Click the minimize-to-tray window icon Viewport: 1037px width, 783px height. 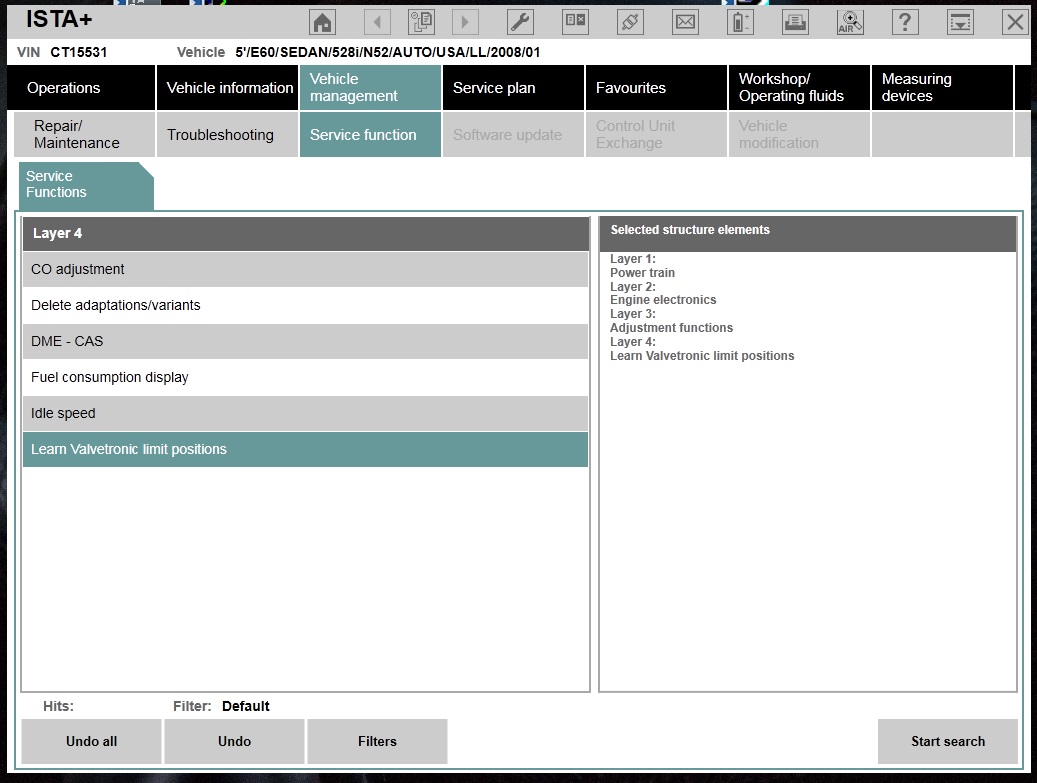(x=960, y=22)
